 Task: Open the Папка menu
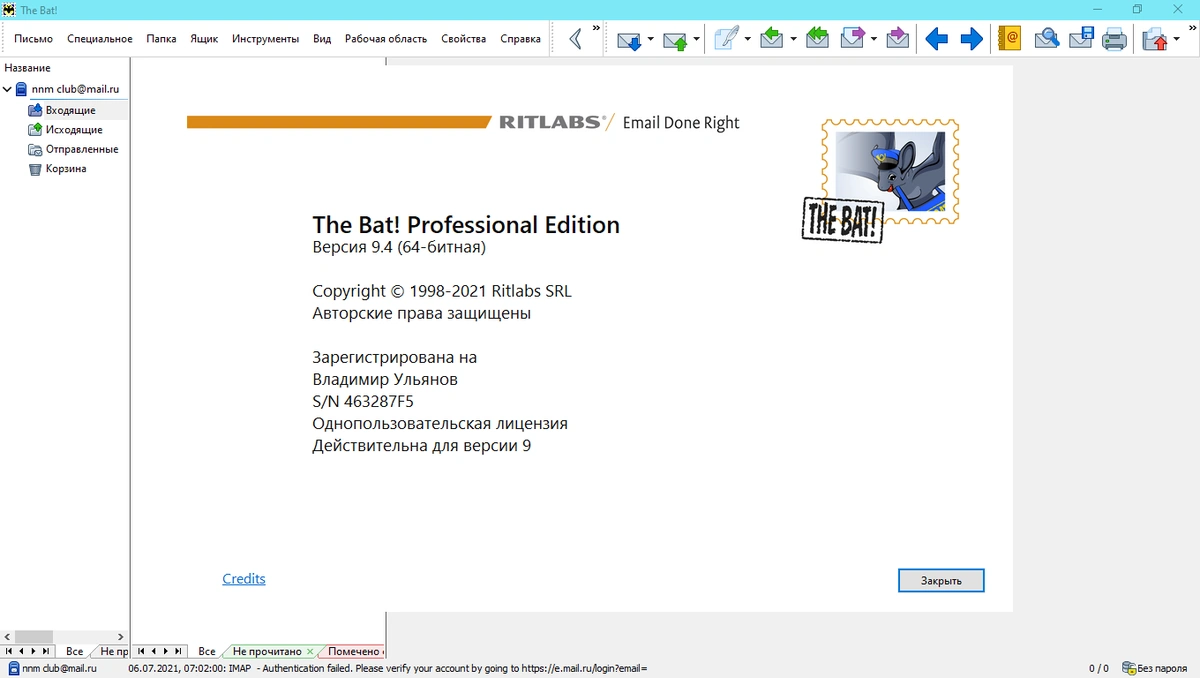[x=161, y=39]
